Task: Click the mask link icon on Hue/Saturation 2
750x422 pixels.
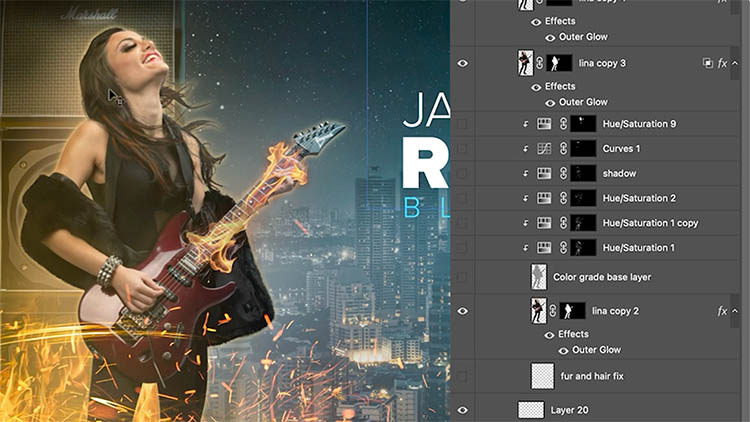Action: tap(563, 198)
